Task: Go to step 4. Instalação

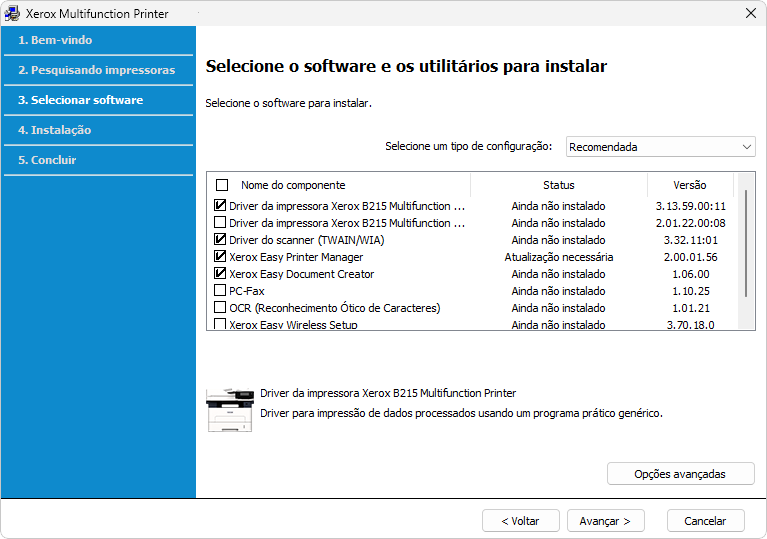Action: point(98,130)
